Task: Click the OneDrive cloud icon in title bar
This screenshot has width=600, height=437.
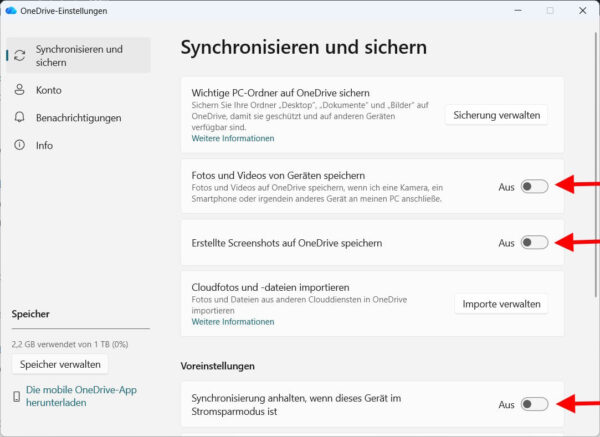Action: tap(11, 11)
